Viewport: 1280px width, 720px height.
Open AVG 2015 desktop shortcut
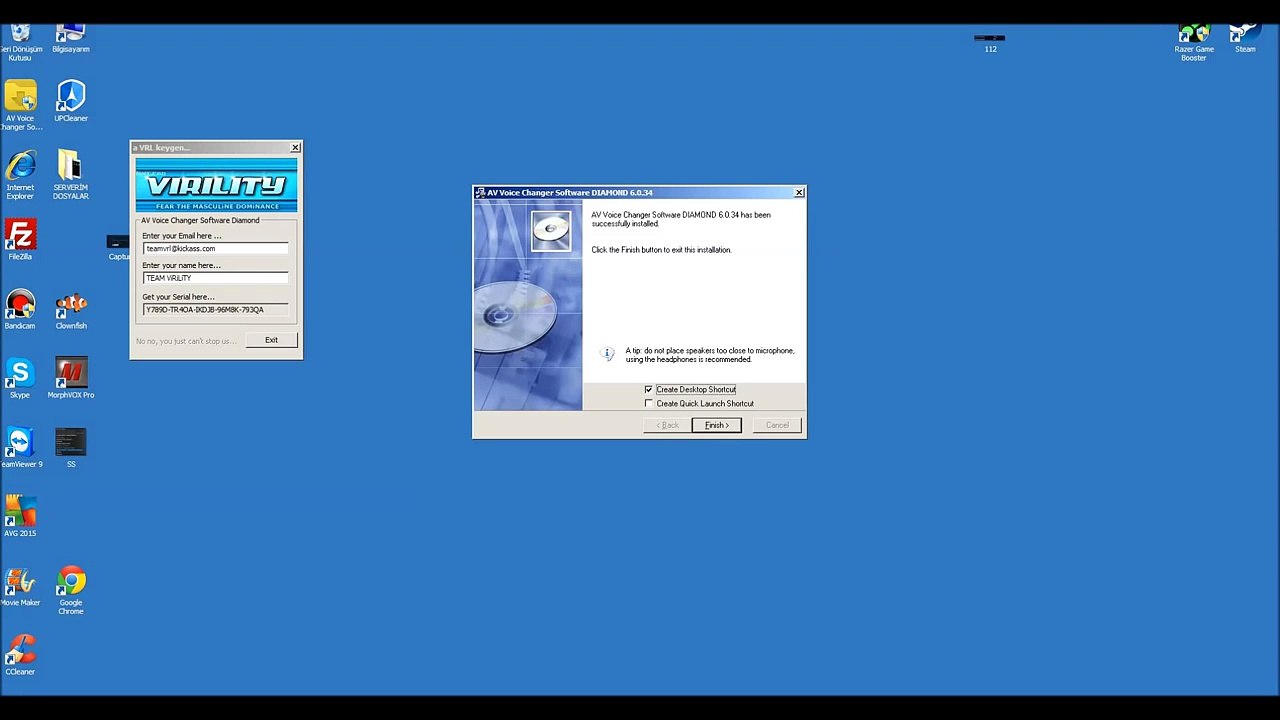(20, 516)
